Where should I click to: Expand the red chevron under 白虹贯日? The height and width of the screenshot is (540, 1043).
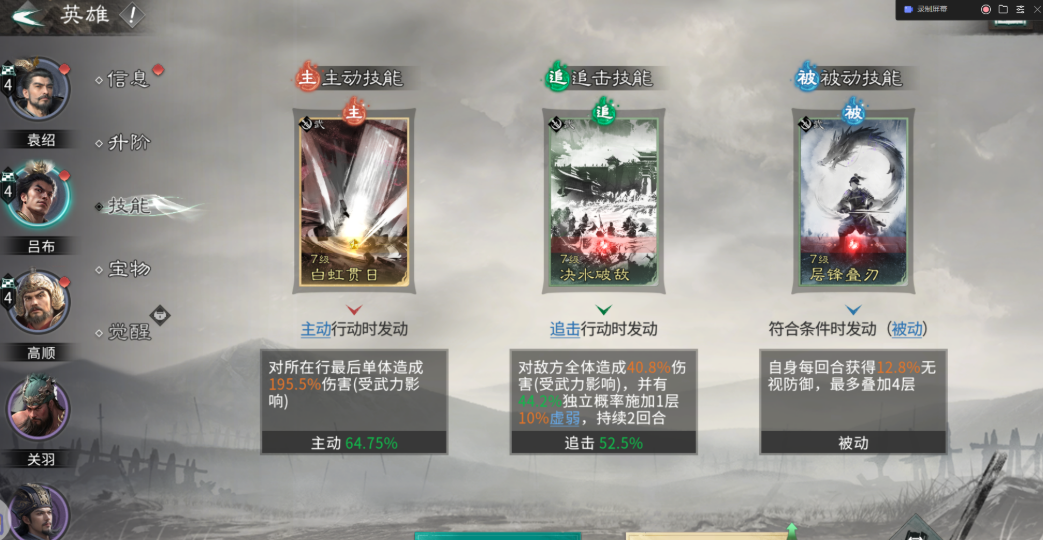point(355,309)
